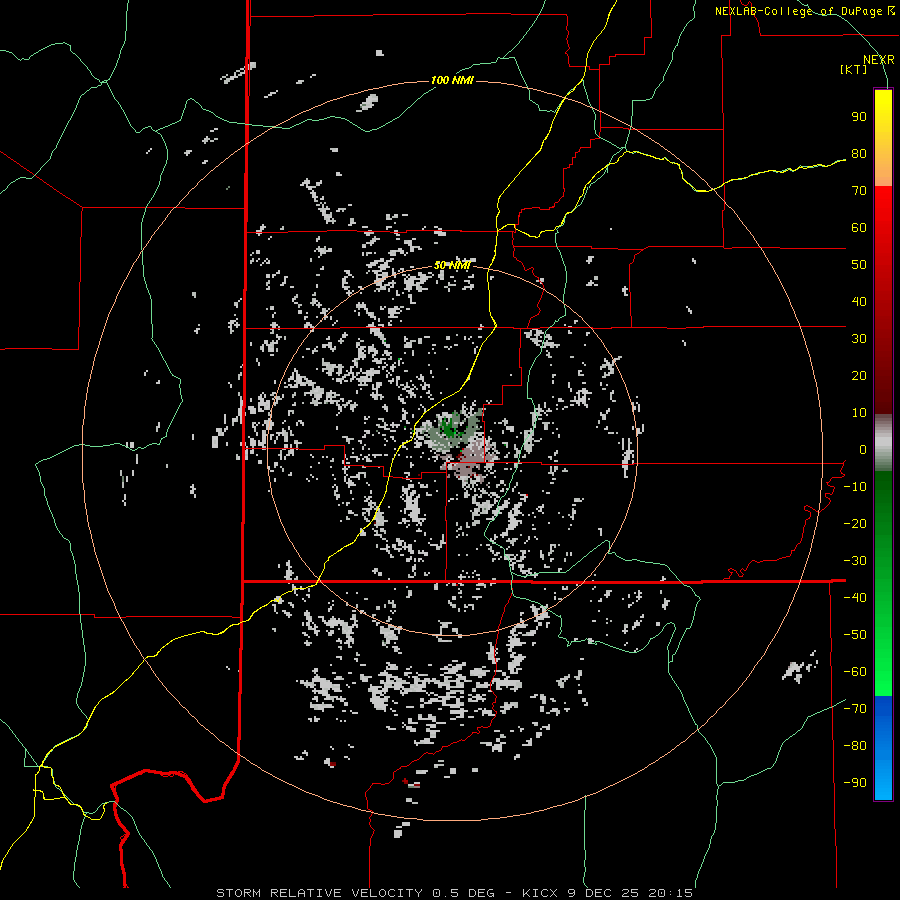Click the positive 50 value on the velocity scale

tap(859, 265)
